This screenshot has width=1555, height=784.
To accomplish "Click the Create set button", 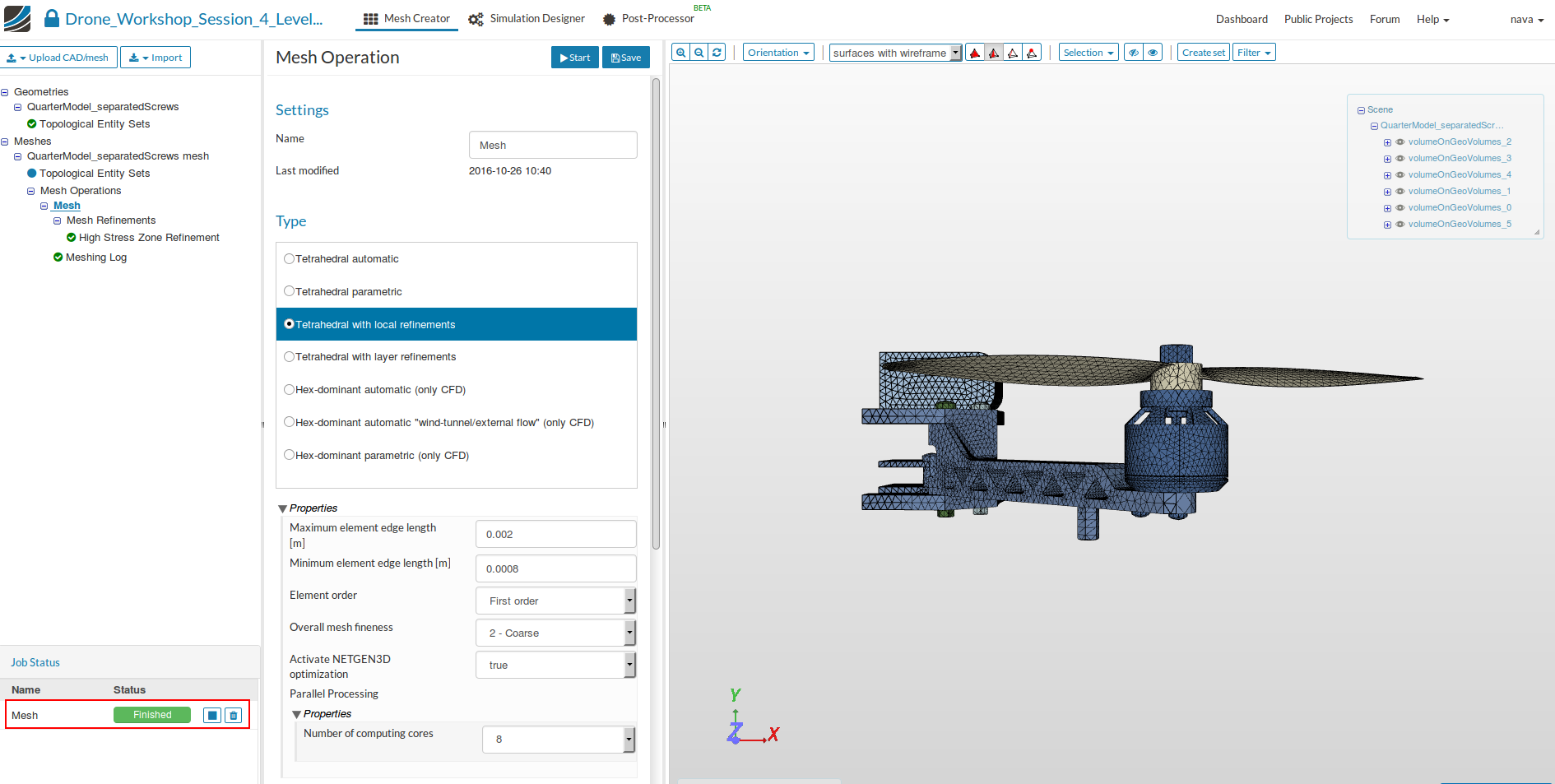I will (1203, 53).
